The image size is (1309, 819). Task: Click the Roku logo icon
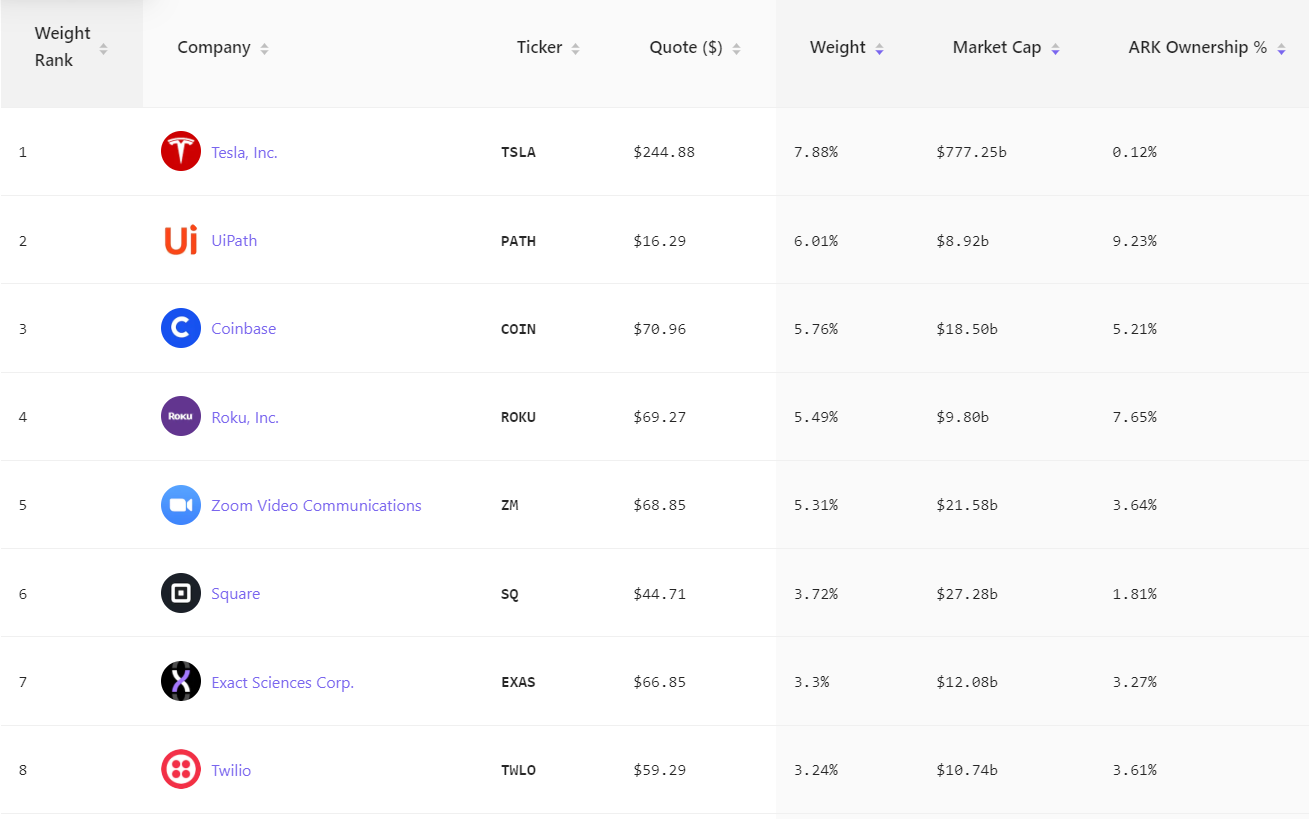pyautogui.click(x=181, y=417)
